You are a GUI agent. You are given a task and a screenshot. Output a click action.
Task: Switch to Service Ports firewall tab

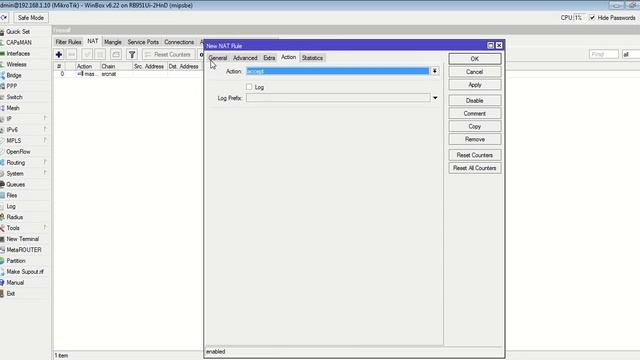tap(143, 42)
